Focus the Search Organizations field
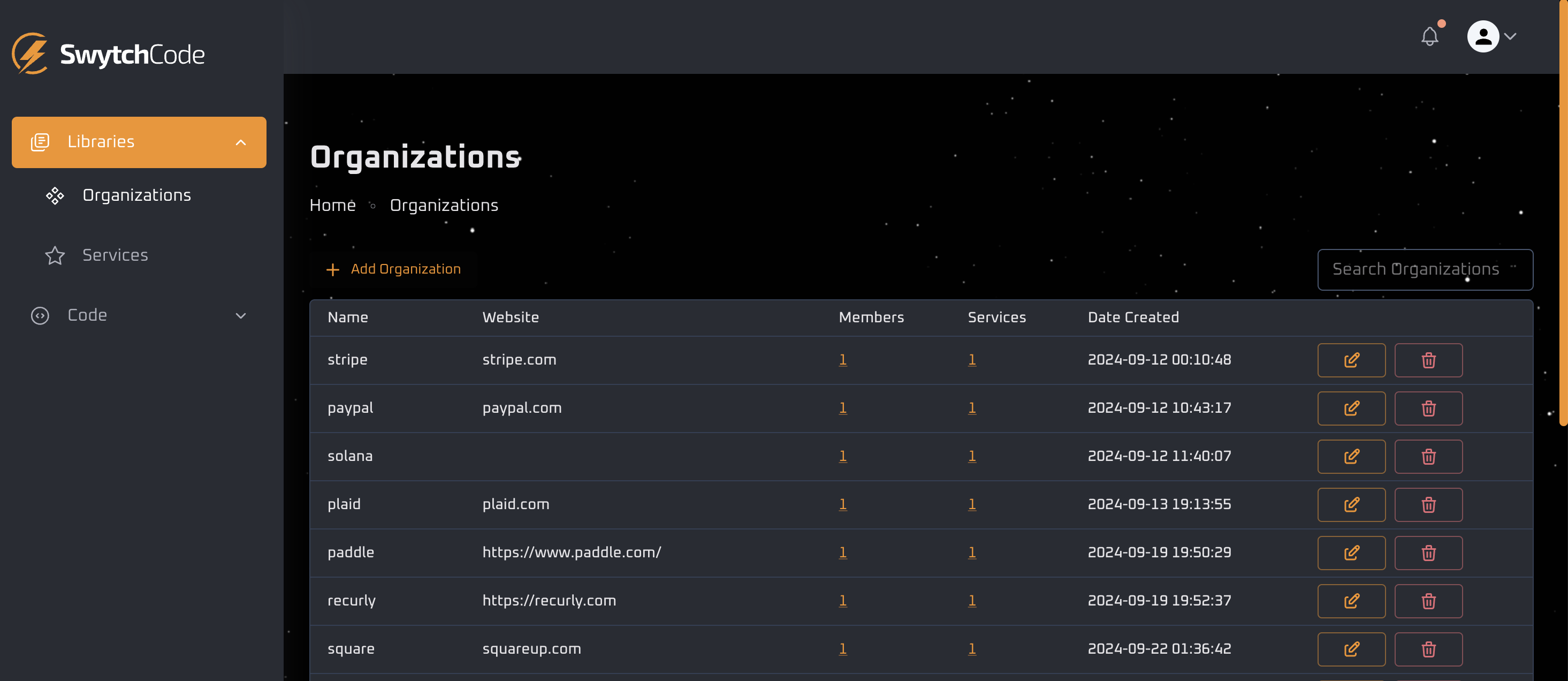The height and width of the screenshot is (681, 1568). pos(1425,269)
